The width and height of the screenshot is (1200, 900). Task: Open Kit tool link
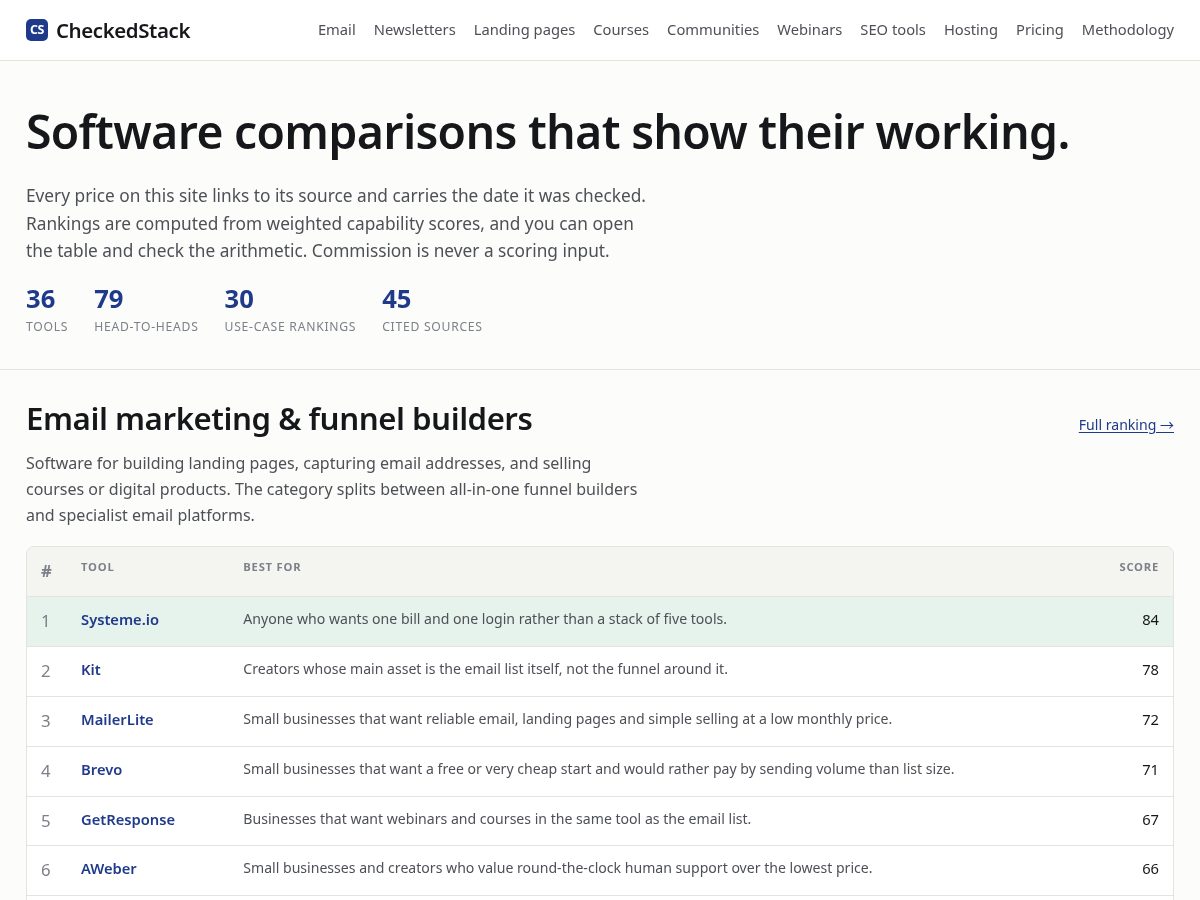pos(91,670)
